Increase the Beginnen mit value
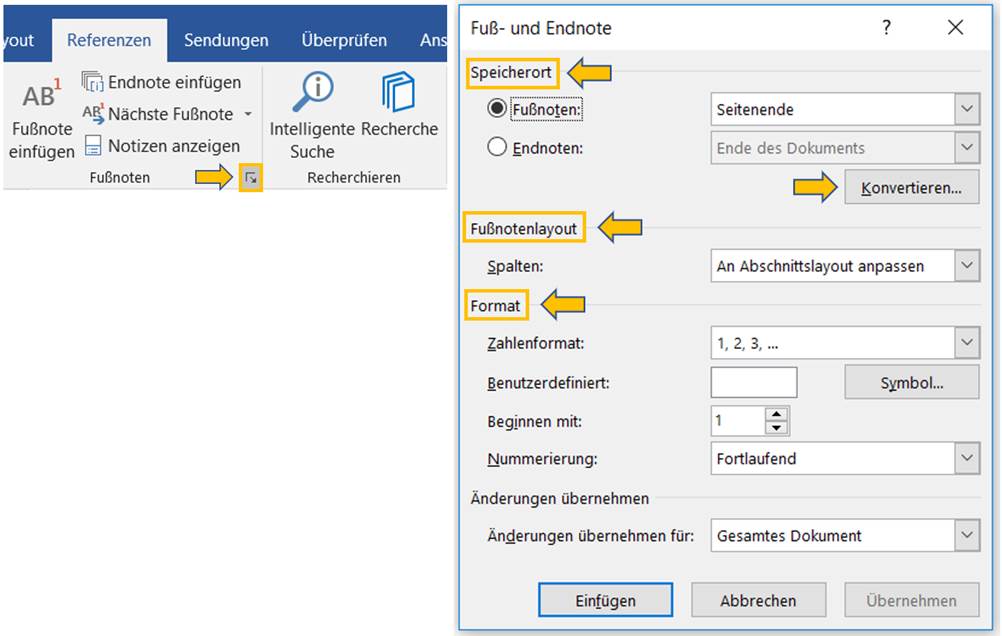This screenshot has height=636, width=1002. pos(777,413)
